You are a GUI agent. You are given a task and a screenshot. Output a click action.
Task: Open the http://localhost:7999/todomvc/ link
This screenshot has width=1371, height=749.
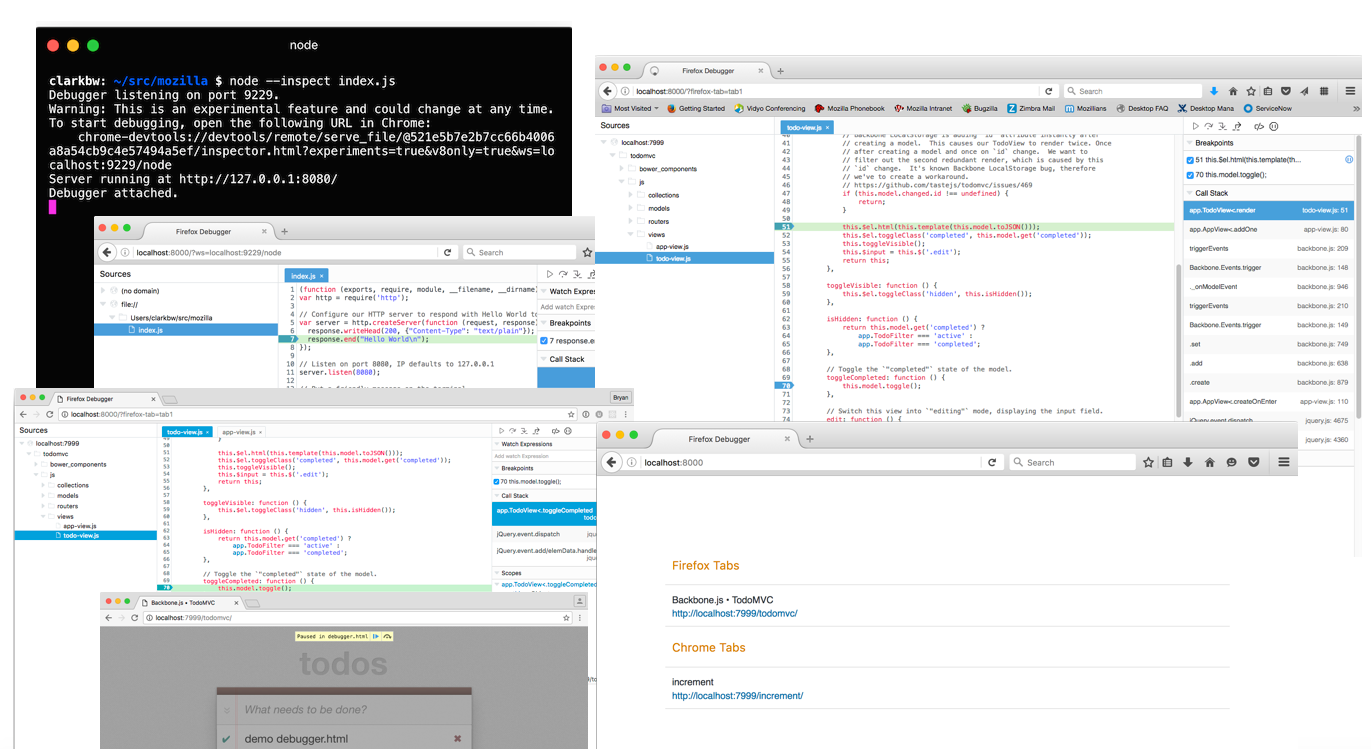tap(733, 613)
